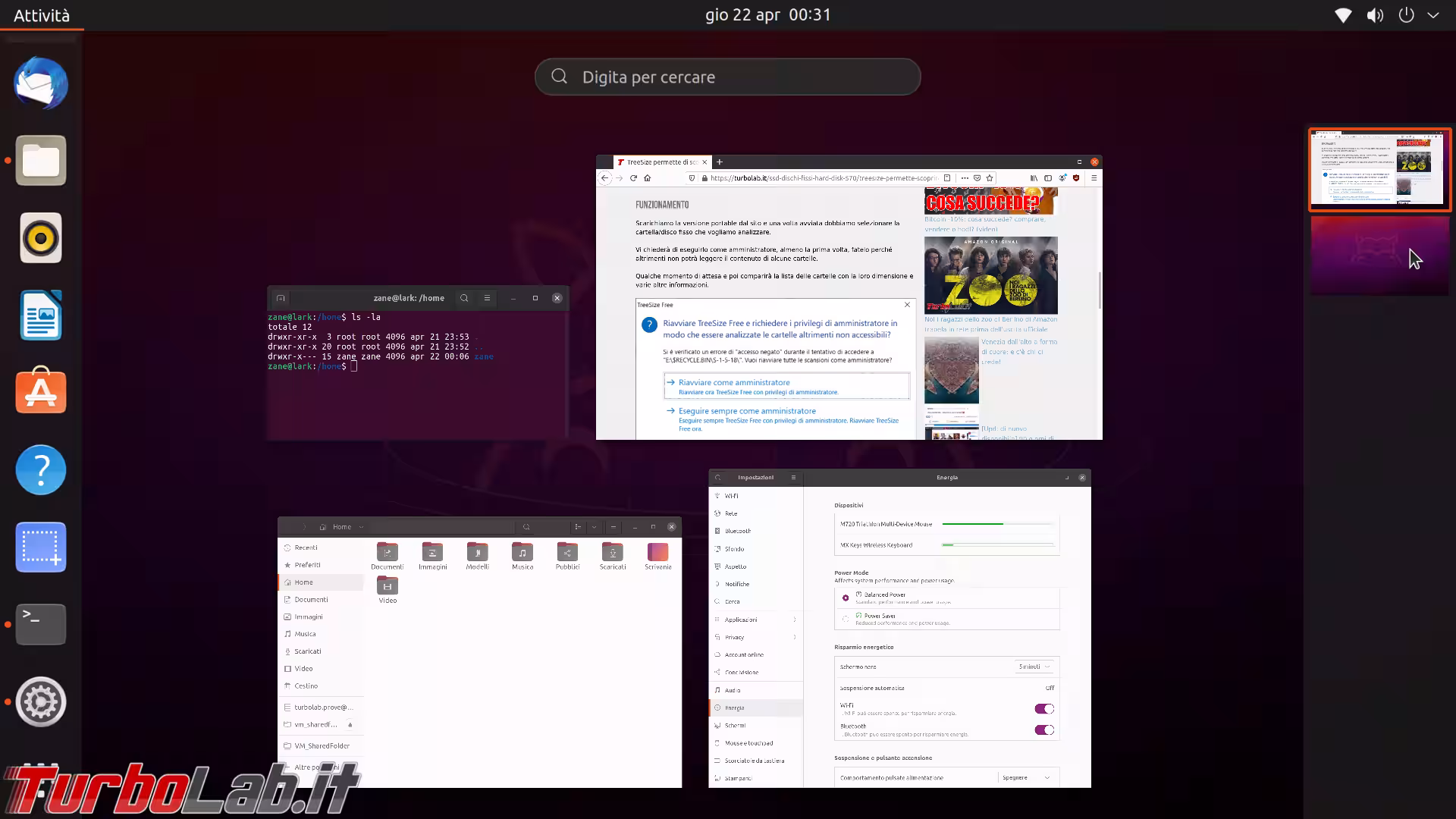Click Riavviare come amministratore link
This screenshot has width=1456, height=819.
(x=734, y=382)
